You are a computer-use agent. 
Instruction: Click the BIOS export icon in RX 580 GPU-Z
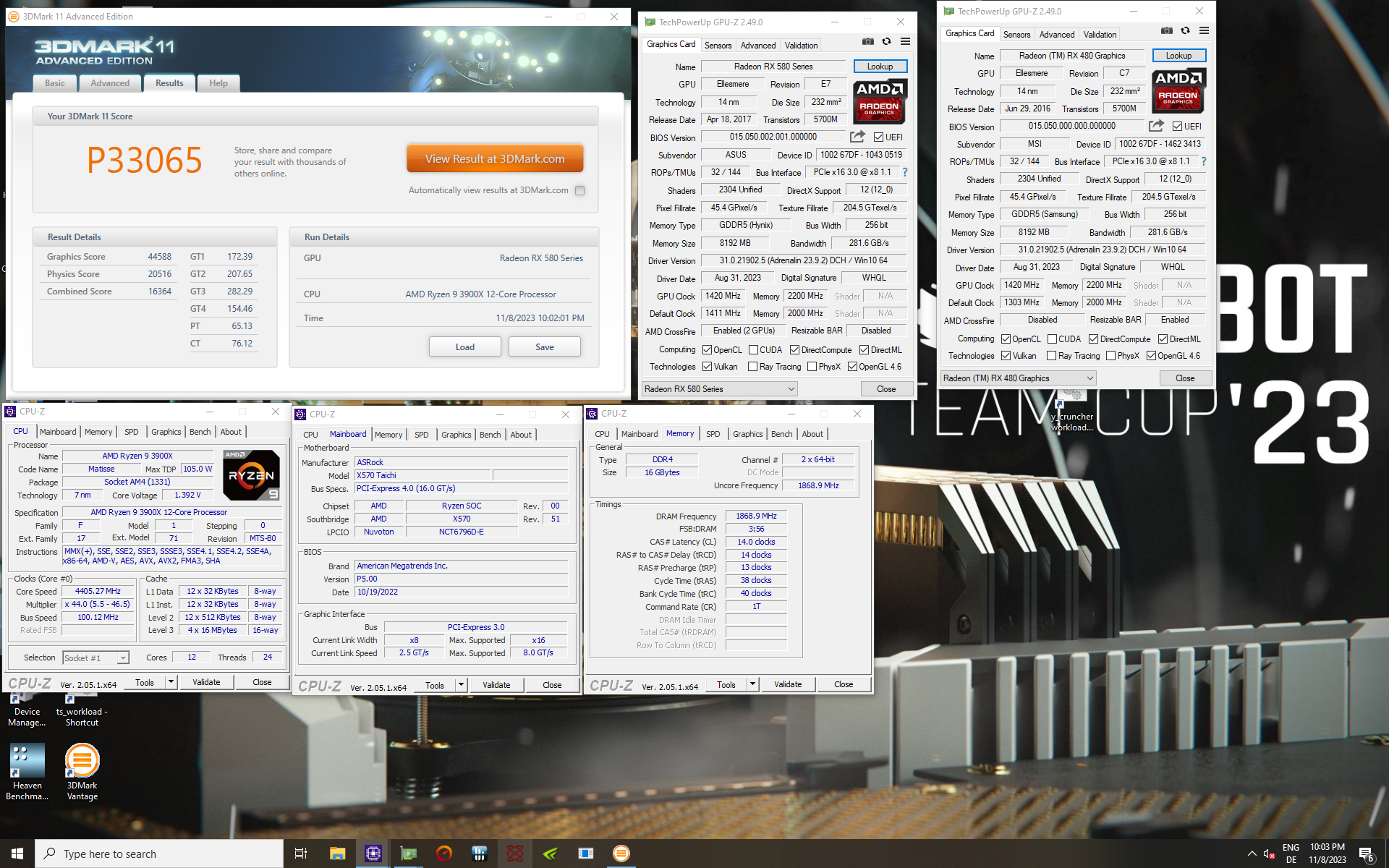[857, 137]
